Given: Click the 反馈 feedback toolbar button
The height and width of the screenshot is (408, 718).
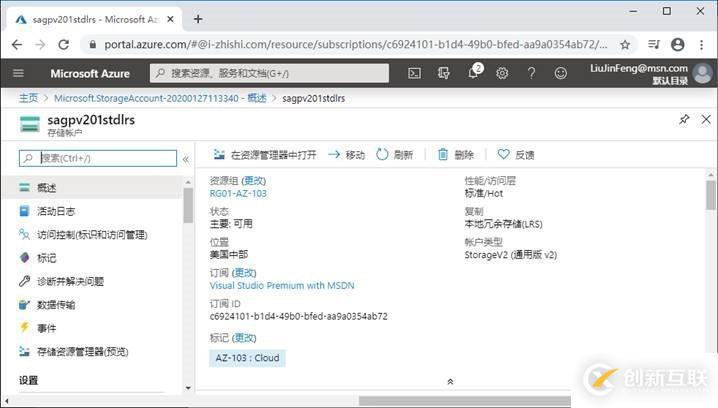Looking at the screenshot, I should click(516, 155).
